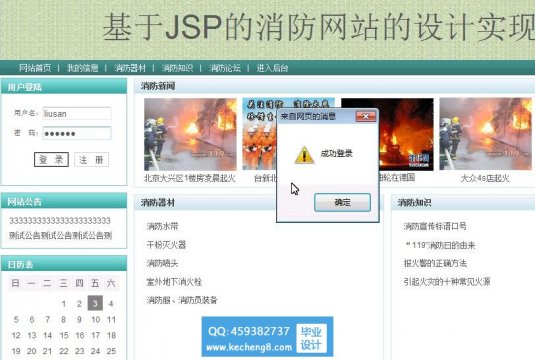This screenshot has height=360, width=535.
Task: Open the 大众4s店起火 caption link
Action: pos(485,178)
